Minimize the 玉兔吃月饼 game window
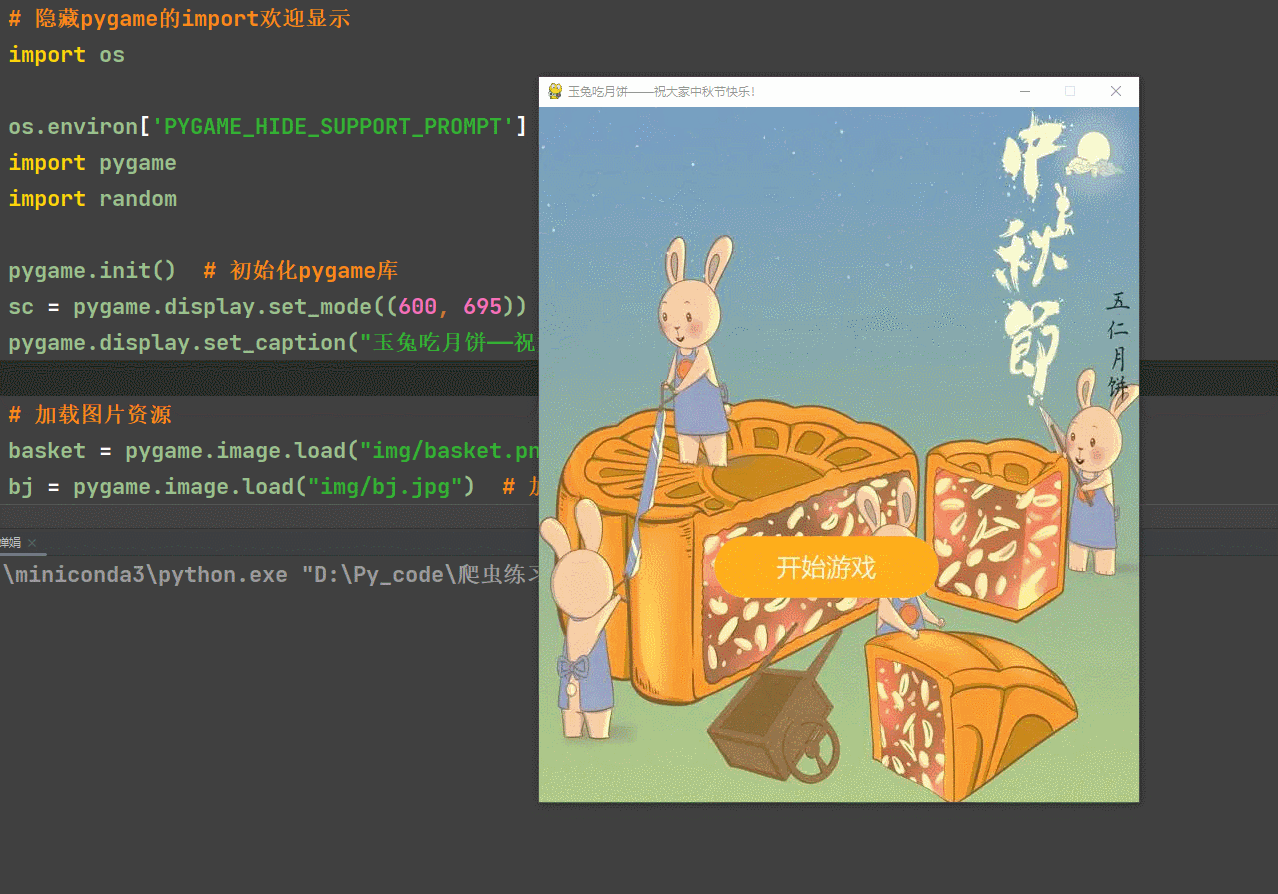 coord(1025,91)
